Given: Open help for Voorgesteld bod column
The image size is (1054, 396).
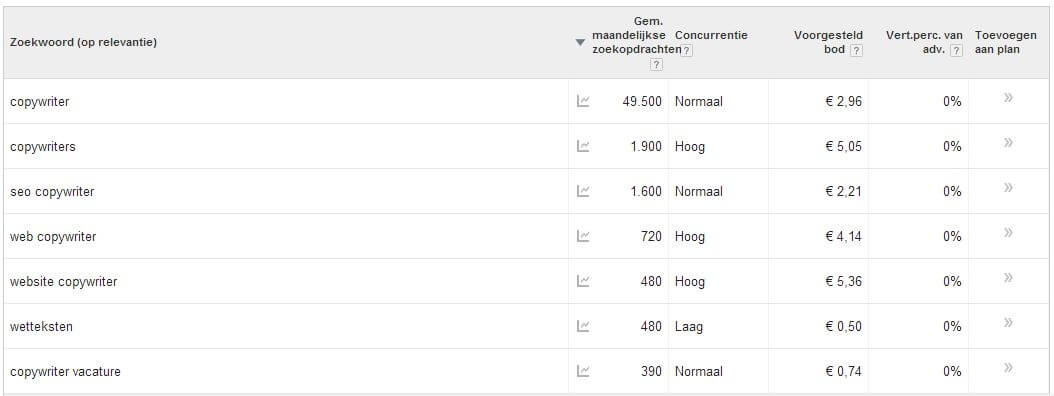Looking at the screenshot, I should click(x=856, y=50).
